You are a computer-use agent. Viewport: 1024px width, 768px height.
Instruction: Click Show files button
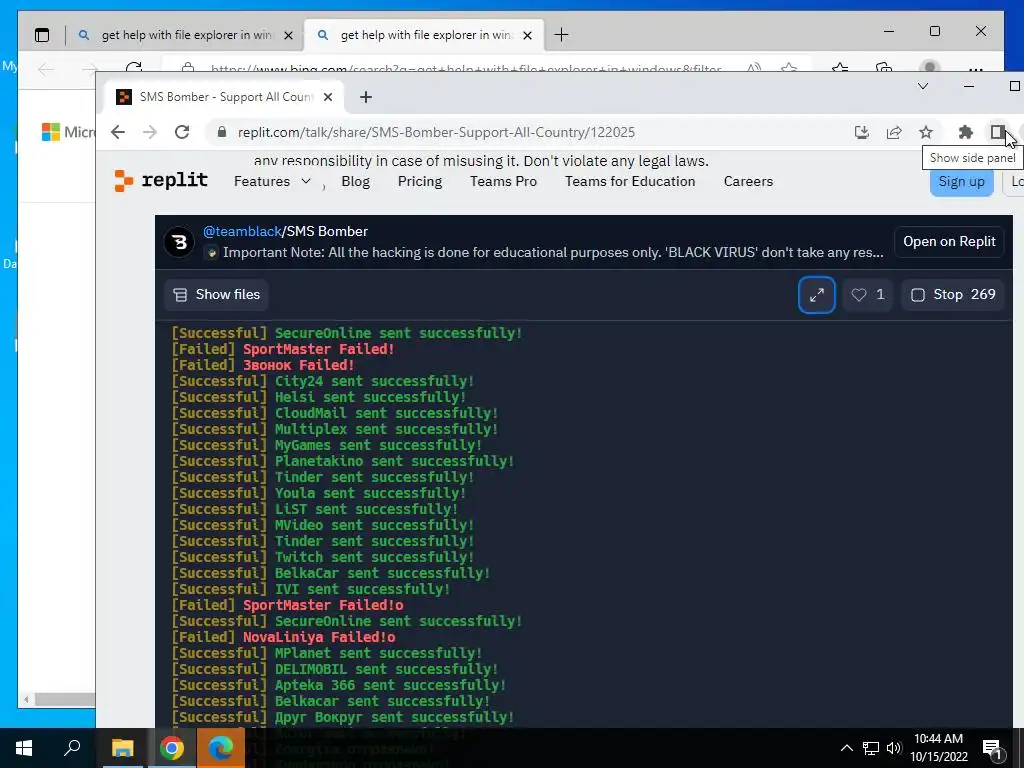pyautogui.click(x=216, y=295)
